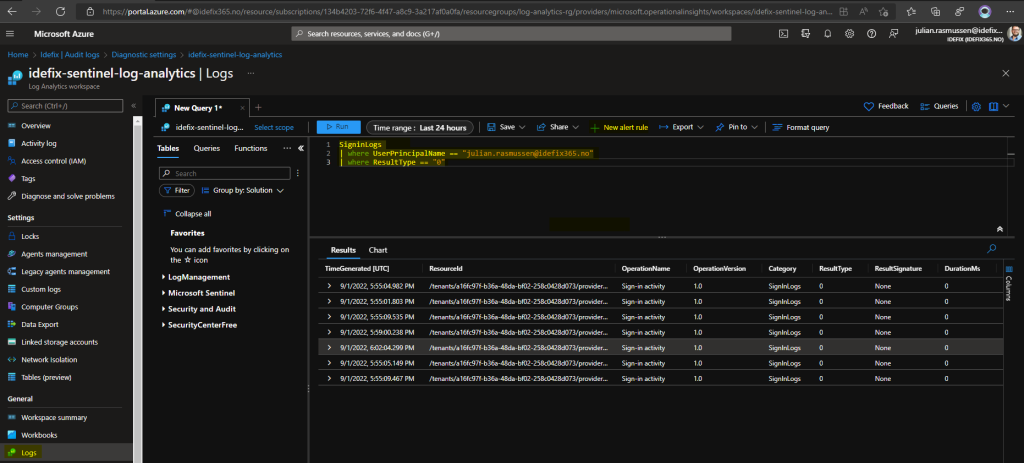Image resolution: width=1024 pixels, height=463 pixels.
Task: Open the Group by: Solution dropdown
Action: [x=242, y=191]
